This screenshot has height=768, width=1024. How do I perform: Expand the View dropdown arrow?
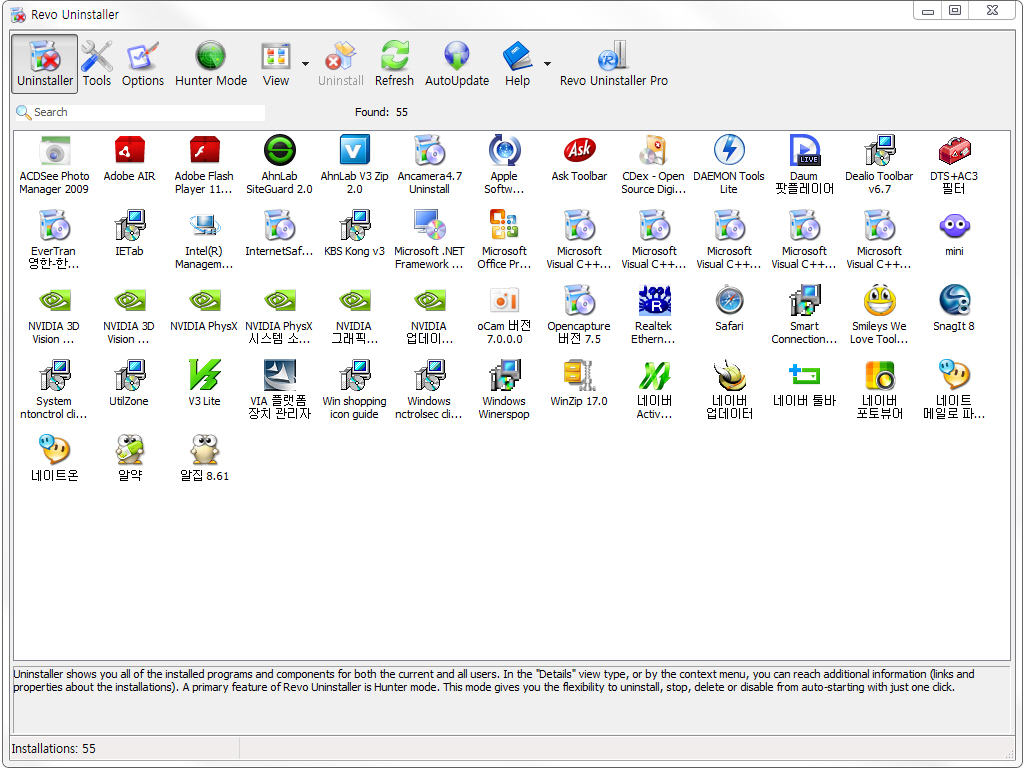coord(305,64)
